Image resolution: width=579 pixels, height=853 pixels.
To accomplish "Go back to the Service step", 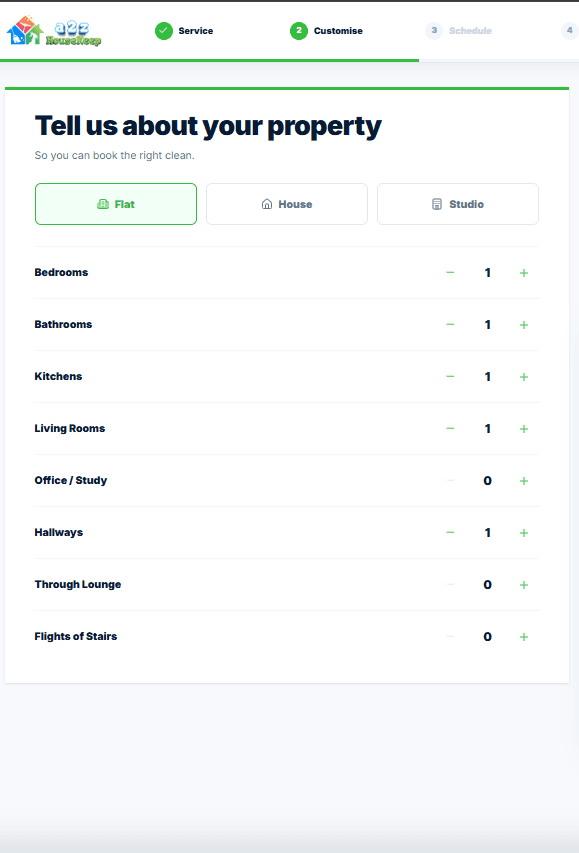I will point(184,31).
